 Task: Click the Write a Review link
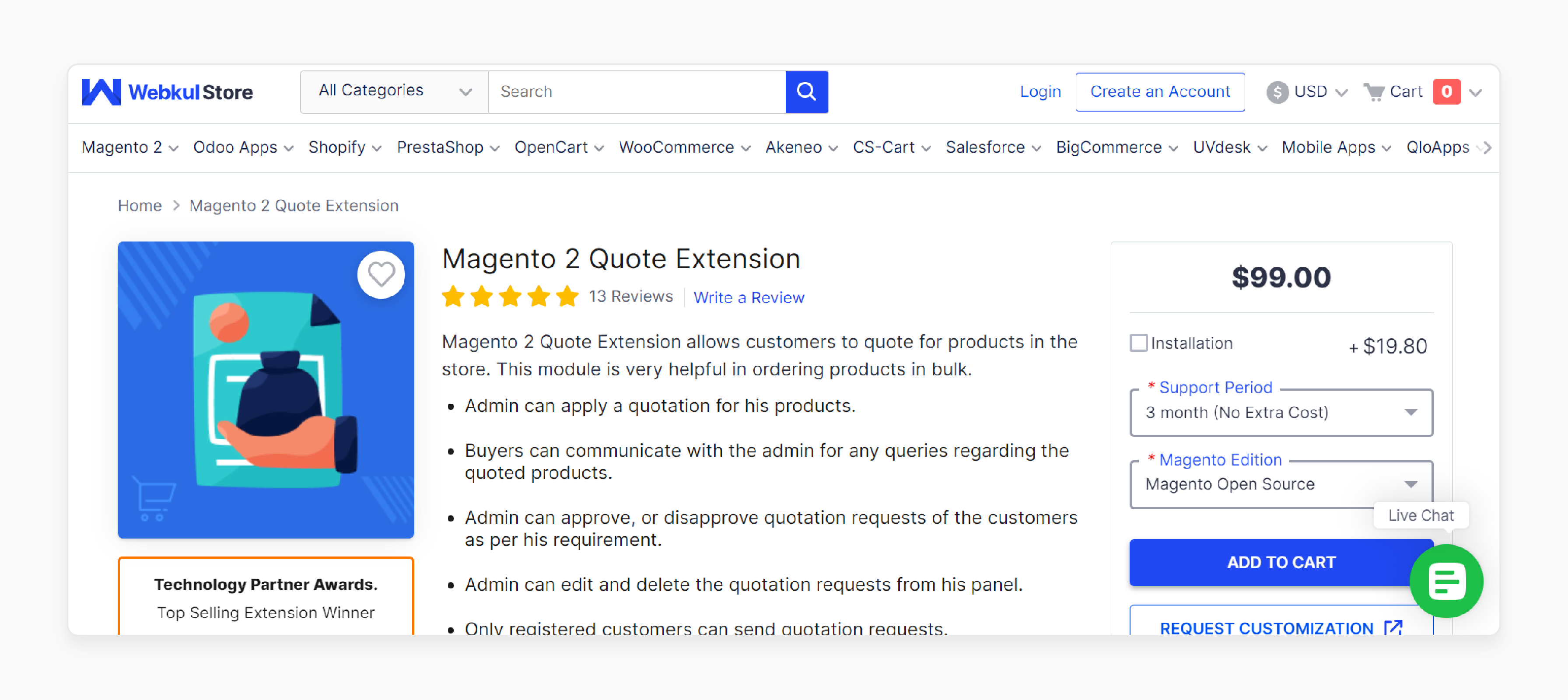(749, 297)
